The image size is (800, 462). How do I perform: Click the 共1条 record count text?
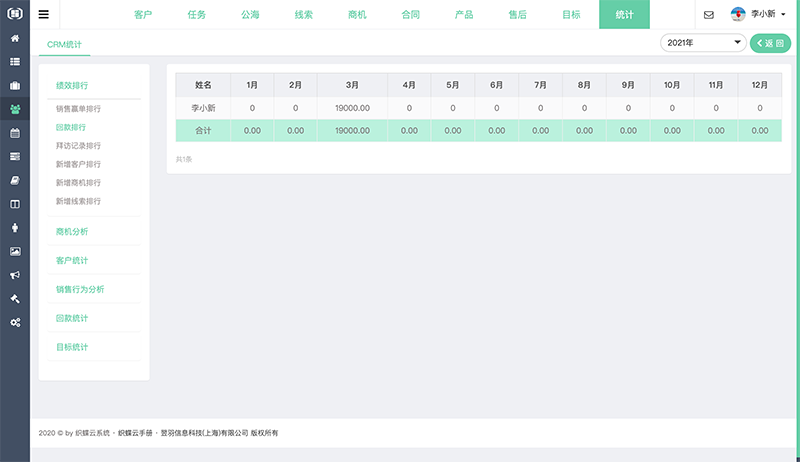184,159
